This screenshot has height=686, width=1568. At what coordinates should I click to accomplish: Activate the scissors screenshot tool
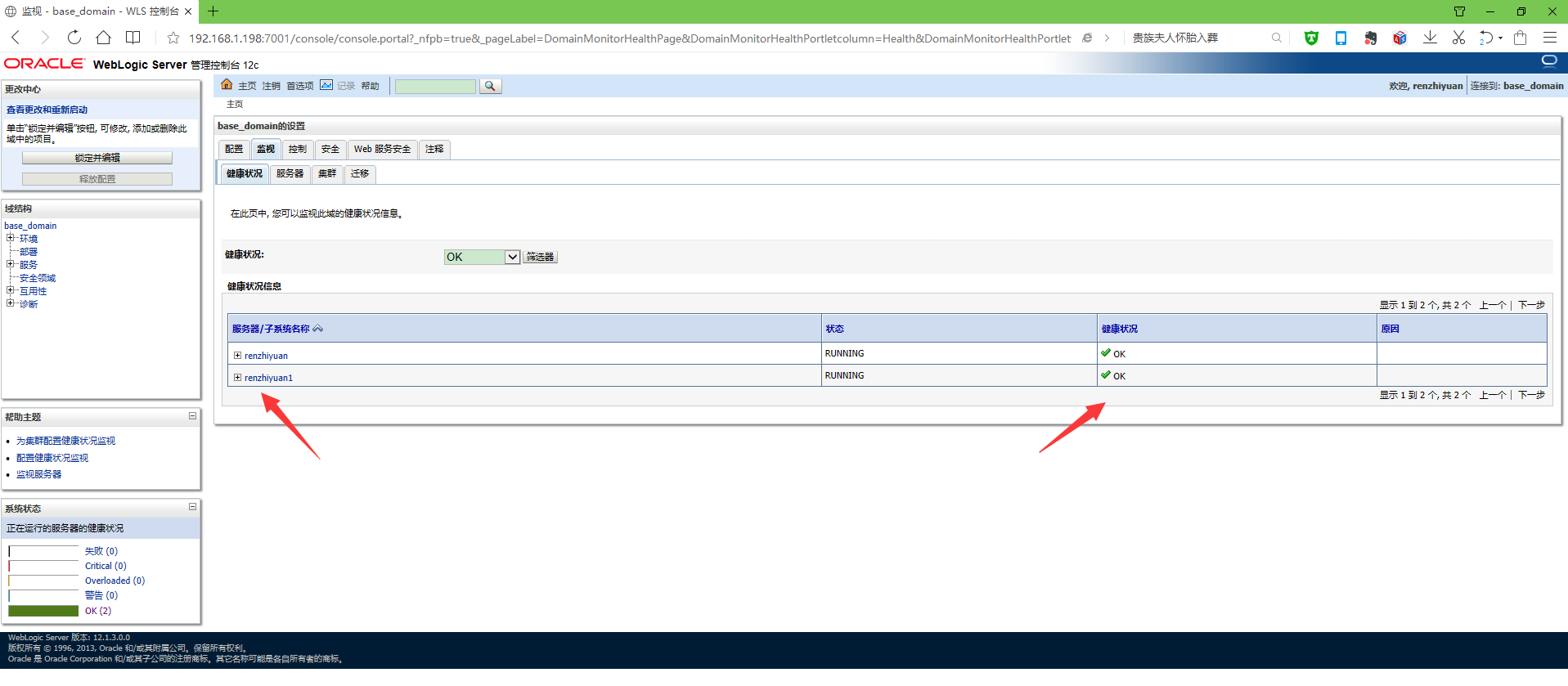point(1458,38)
